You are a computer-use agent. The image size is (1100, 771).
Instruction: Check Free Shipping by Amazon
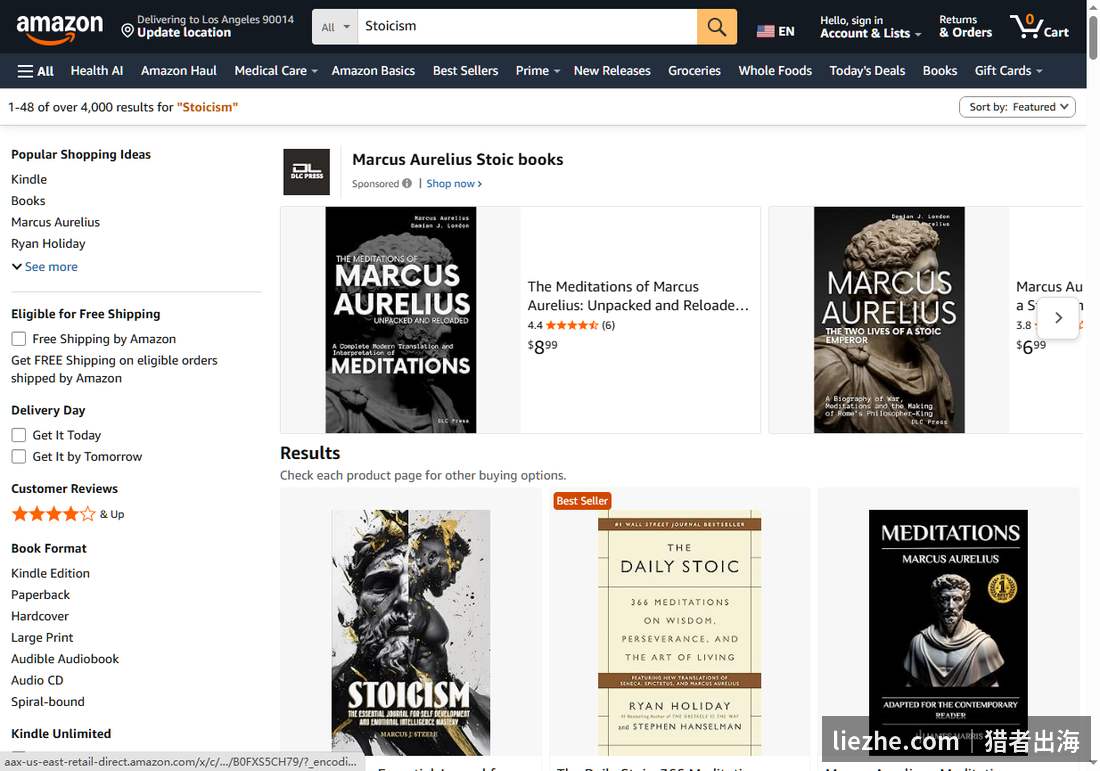[19, 339]
